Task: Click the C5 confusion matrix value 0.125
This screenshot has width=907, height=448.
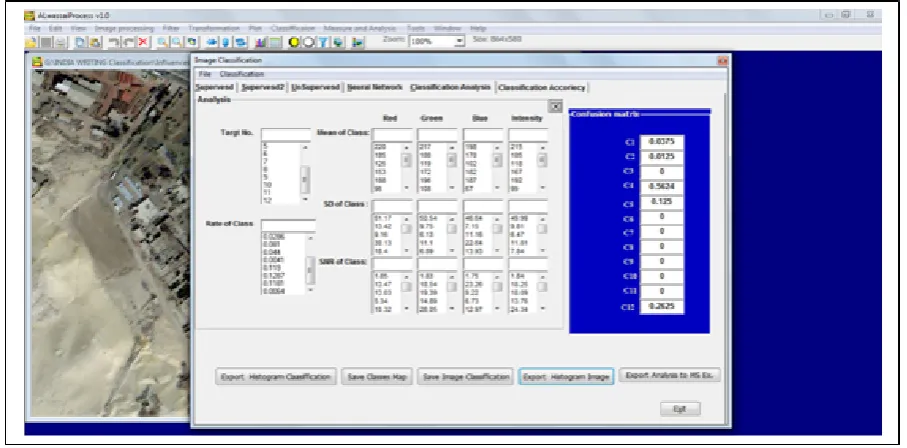Action: coord(662,202)
